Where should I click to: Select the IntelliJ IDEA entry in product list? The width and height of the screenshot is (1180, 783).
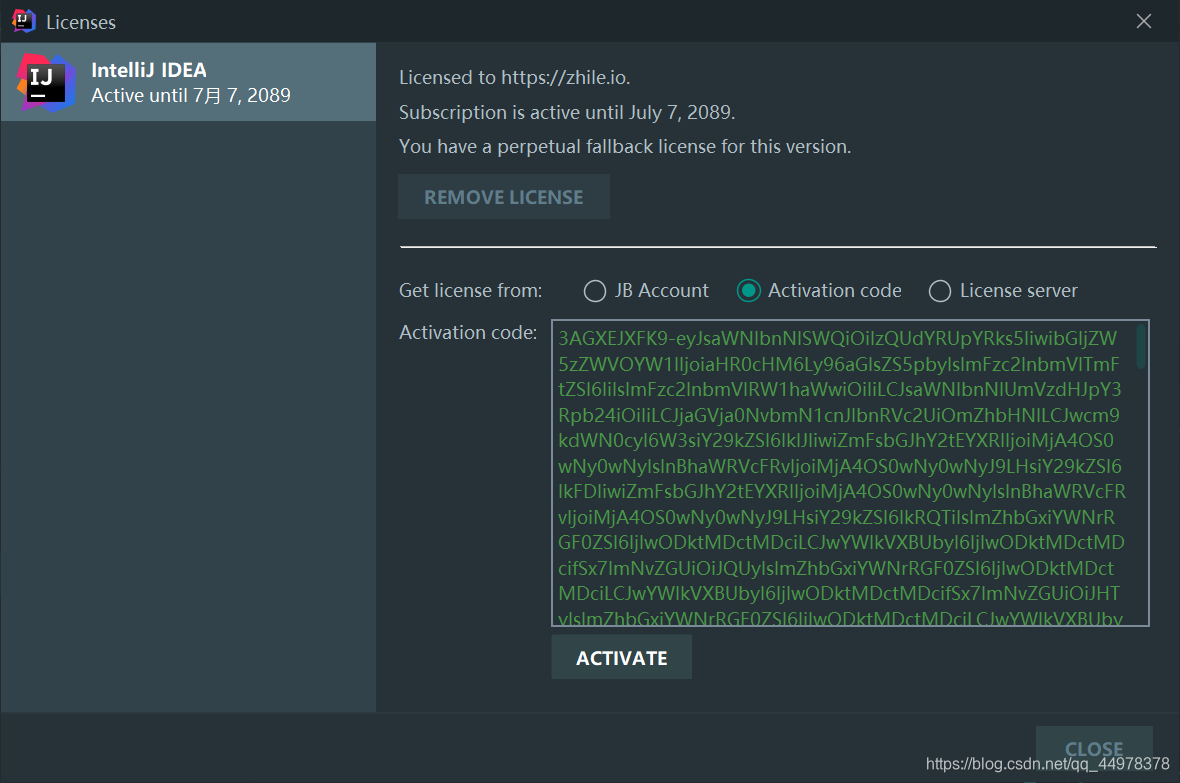point(188,82)
